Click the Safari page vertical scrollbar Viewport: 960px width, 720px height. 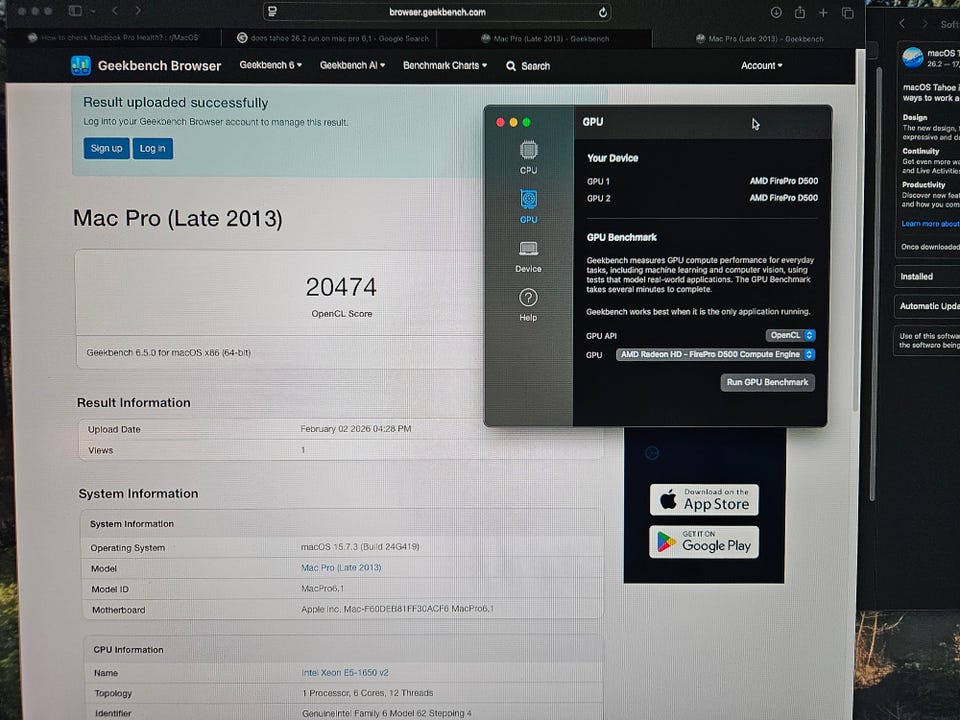[858, 230]
